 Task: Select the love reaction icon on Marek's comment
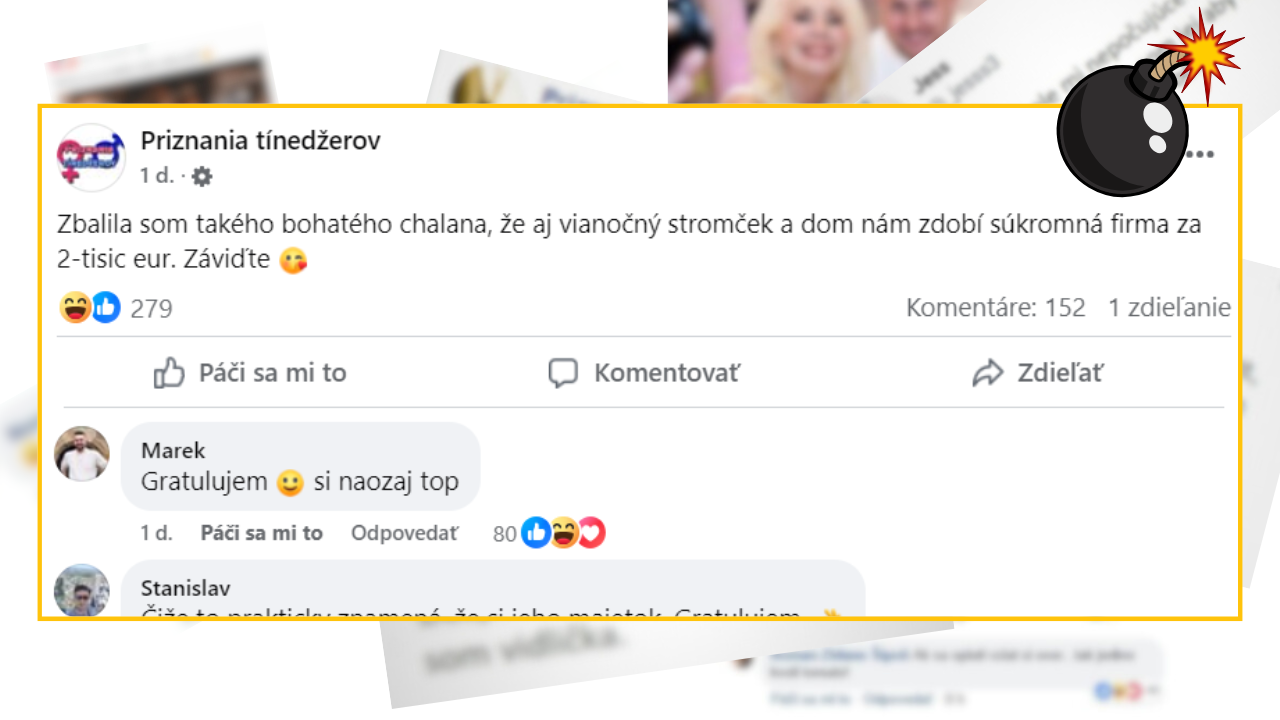[x=590, y=533]
